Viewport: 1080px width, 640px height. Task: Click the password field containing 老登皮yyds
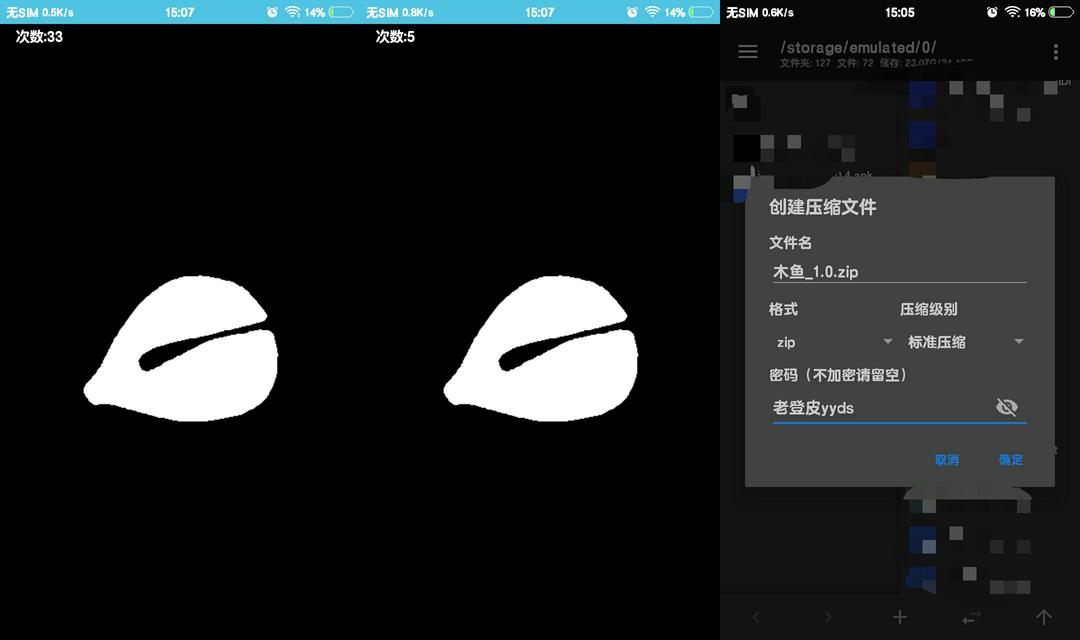878,408
